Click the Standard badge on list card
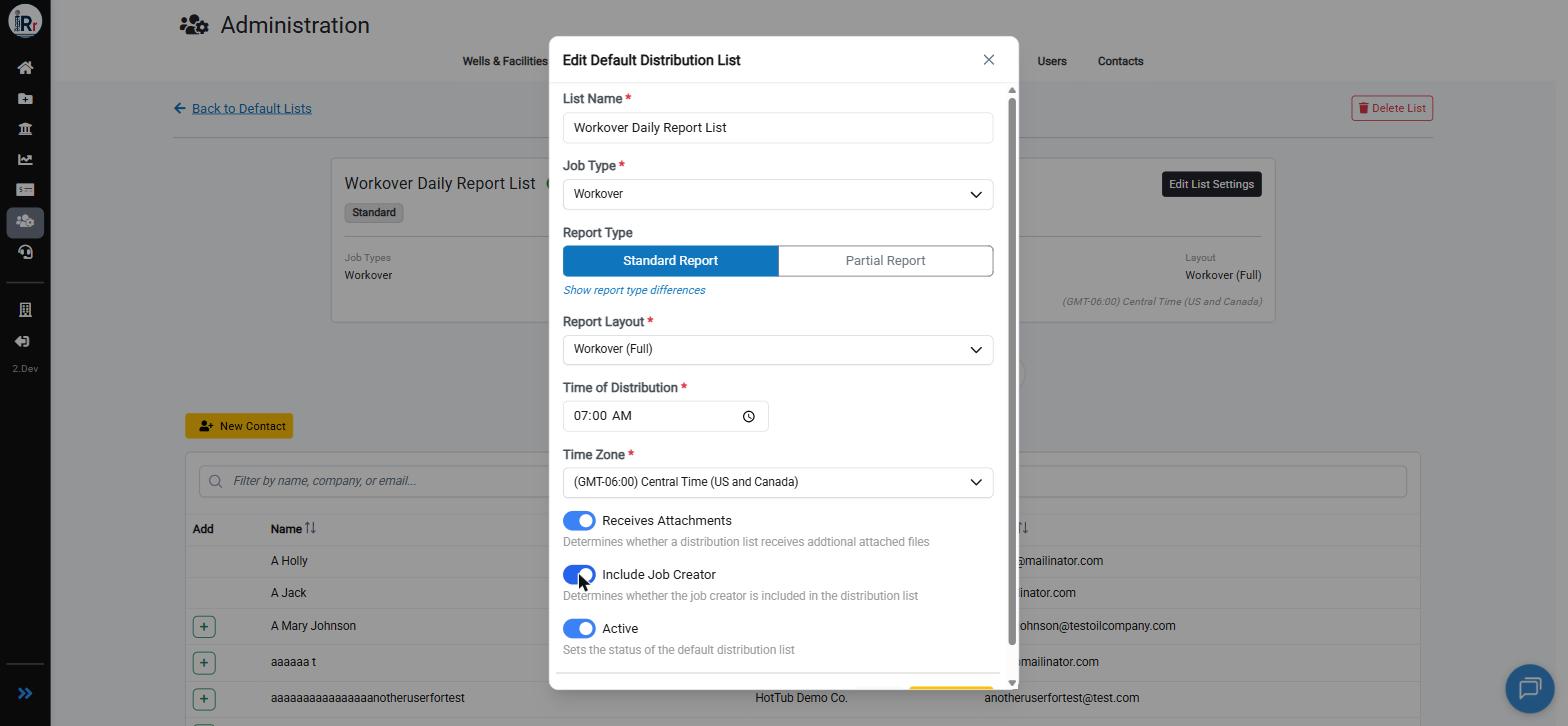Viewport: 1568px width, 726px height. point(374,213)
